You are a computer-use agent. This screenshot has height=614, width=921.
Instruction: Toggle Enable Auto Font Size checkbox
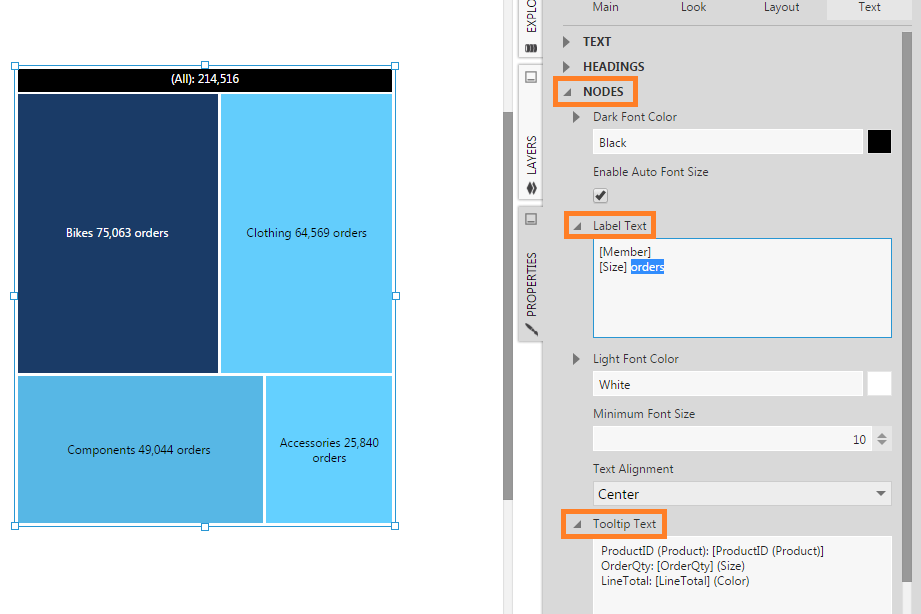pos(601,195)
